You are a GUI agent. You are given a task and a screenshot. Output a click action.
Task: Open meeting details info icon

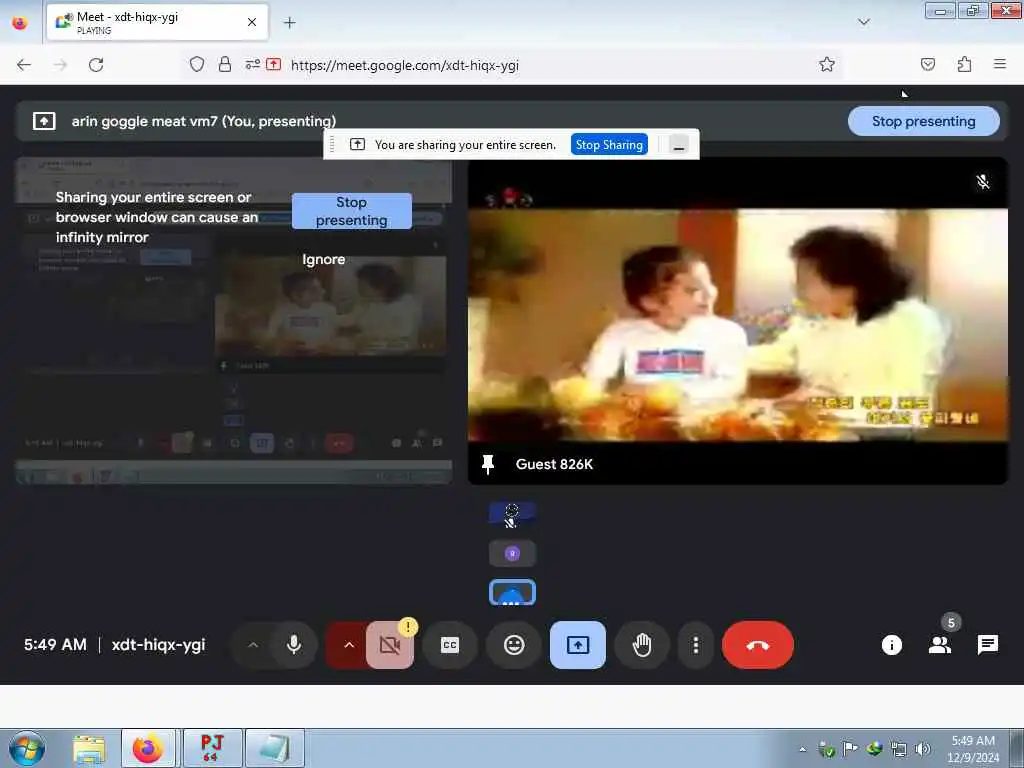[891, 645]
